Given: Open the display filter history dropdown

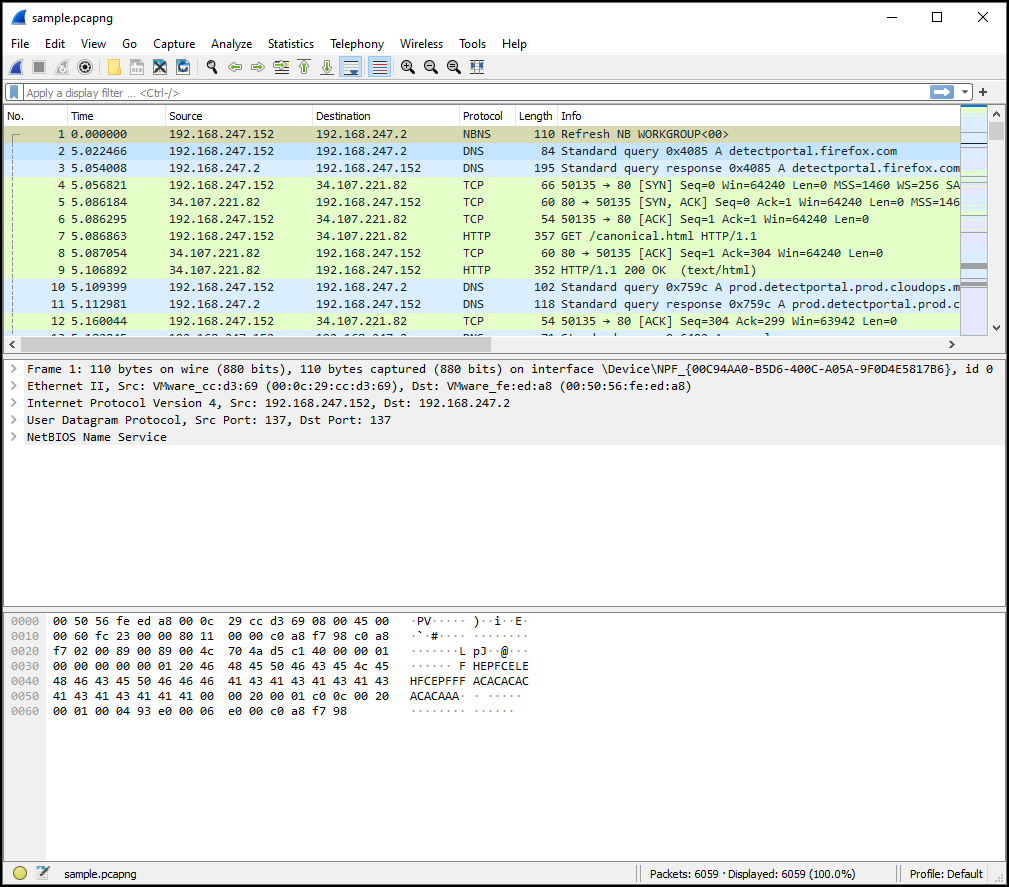Looking at the screenshot, I should click(x=965, y=92).
